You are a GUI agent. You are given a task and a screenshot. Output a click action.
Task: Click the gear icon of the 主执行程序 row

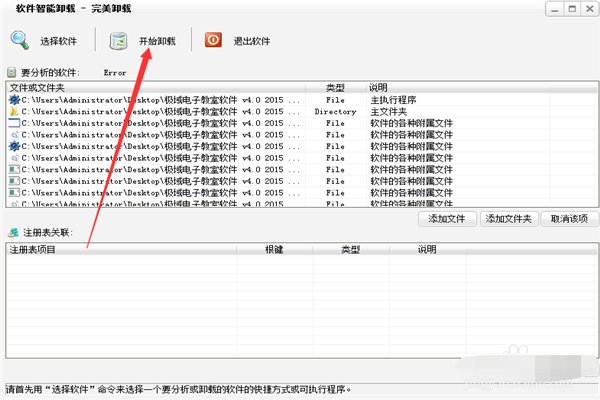[15, 100]
